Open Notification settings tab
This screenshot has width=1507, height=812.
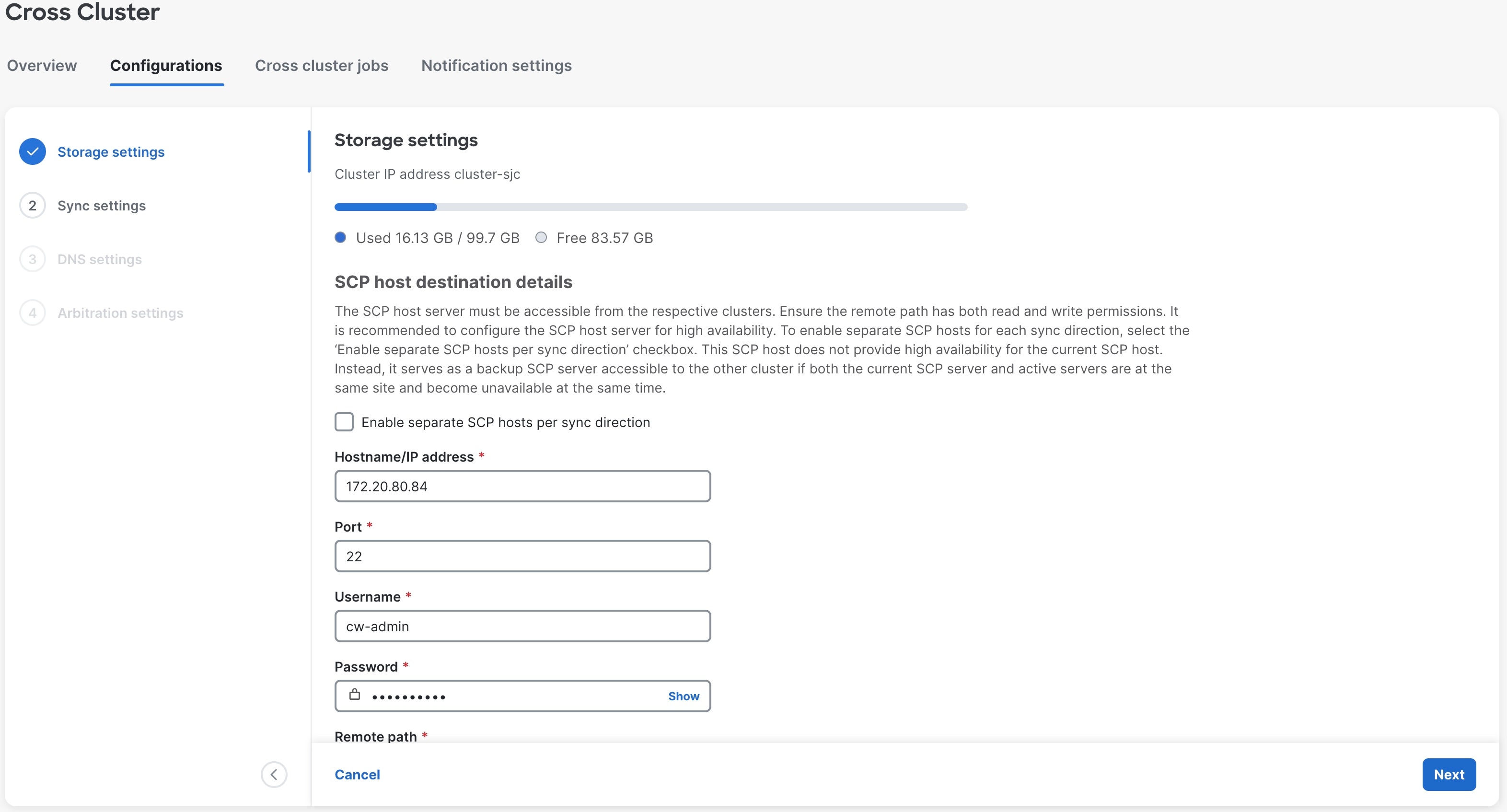point(496,66)
